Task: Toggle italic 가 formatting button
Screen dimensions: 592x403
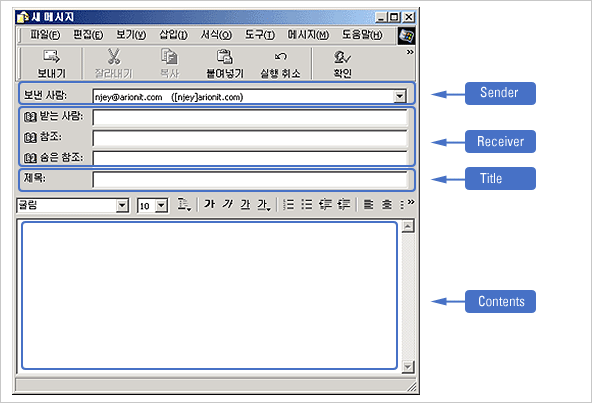Action: click(x=227, y=204)
